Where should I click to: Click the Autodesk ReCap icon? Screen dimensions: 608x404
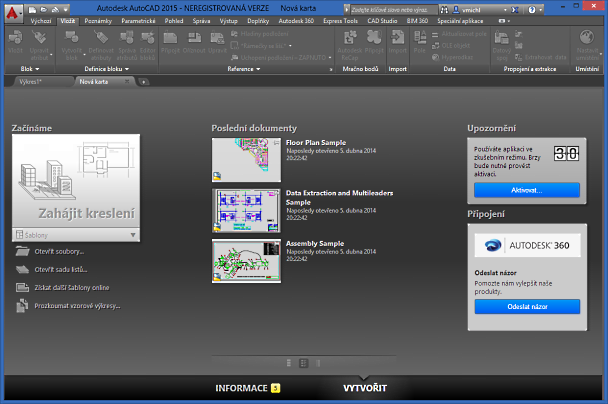tap(350, 38)
